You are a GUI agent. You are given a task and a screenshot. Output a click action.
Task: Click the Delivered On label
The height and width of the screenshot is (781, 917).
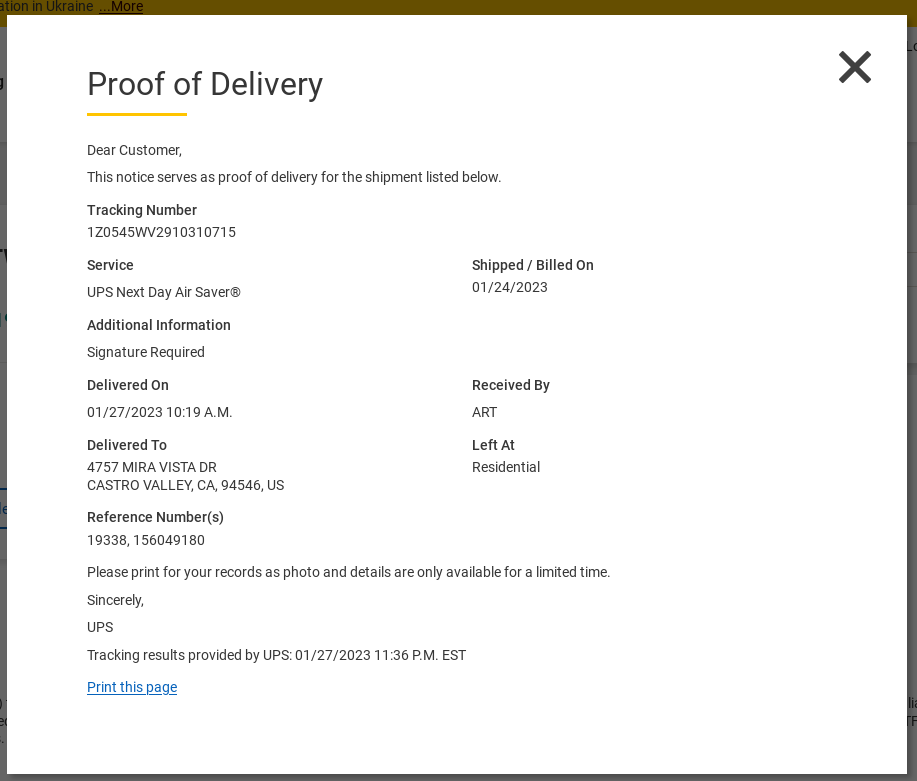(127, 385)
